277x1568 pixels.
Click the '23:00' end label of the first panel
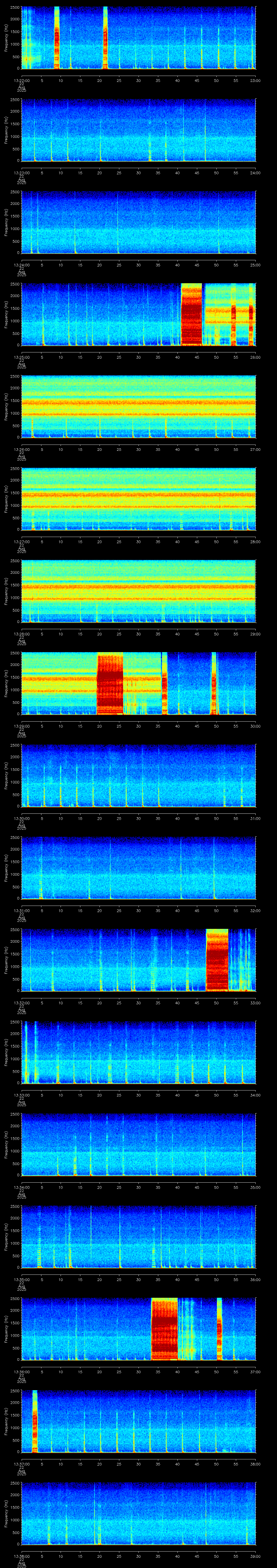pos(255,80)
